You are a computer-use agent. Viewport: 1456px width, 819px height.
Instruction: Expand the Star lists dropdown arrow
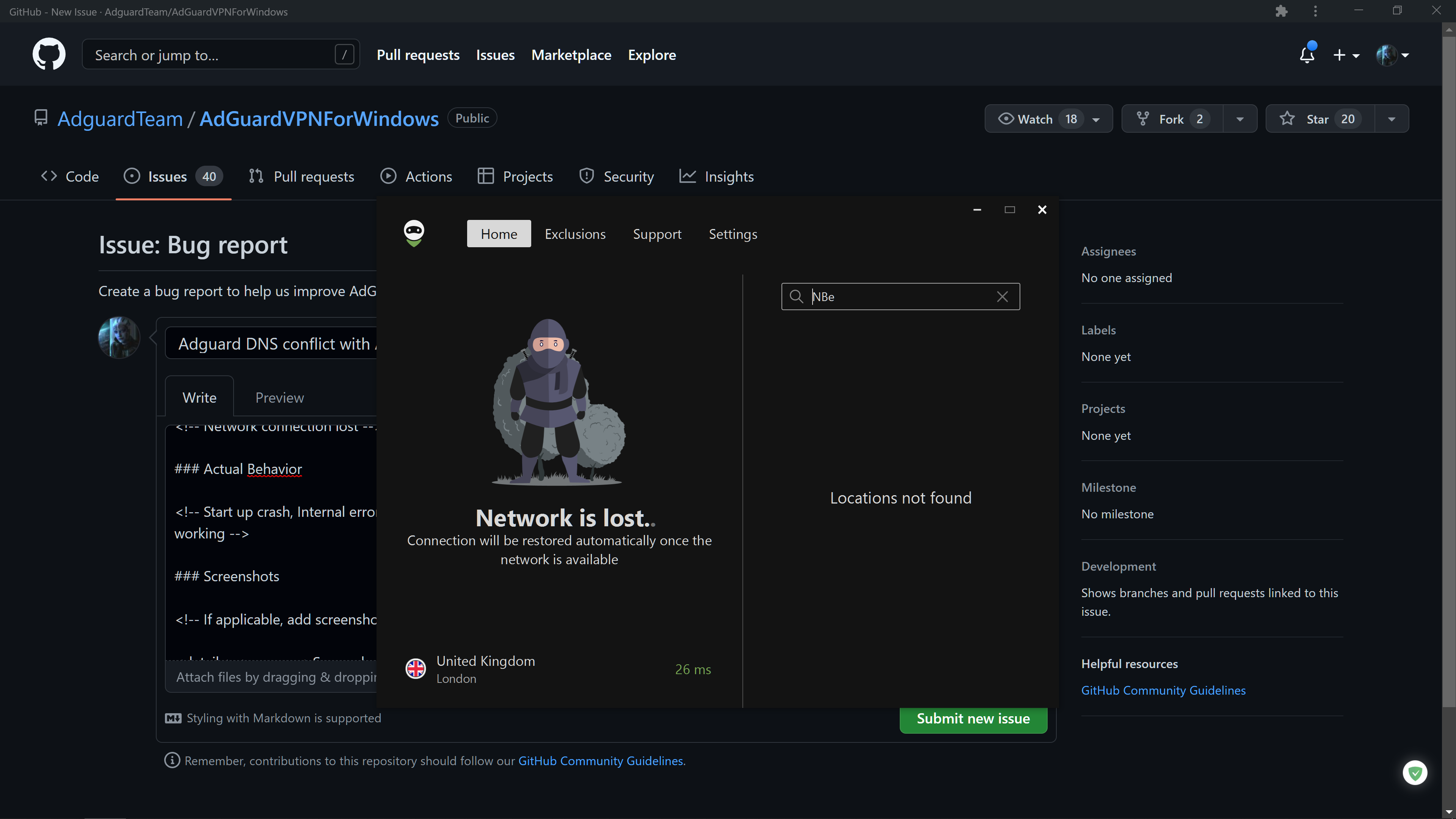click(x=1392, y=119)
